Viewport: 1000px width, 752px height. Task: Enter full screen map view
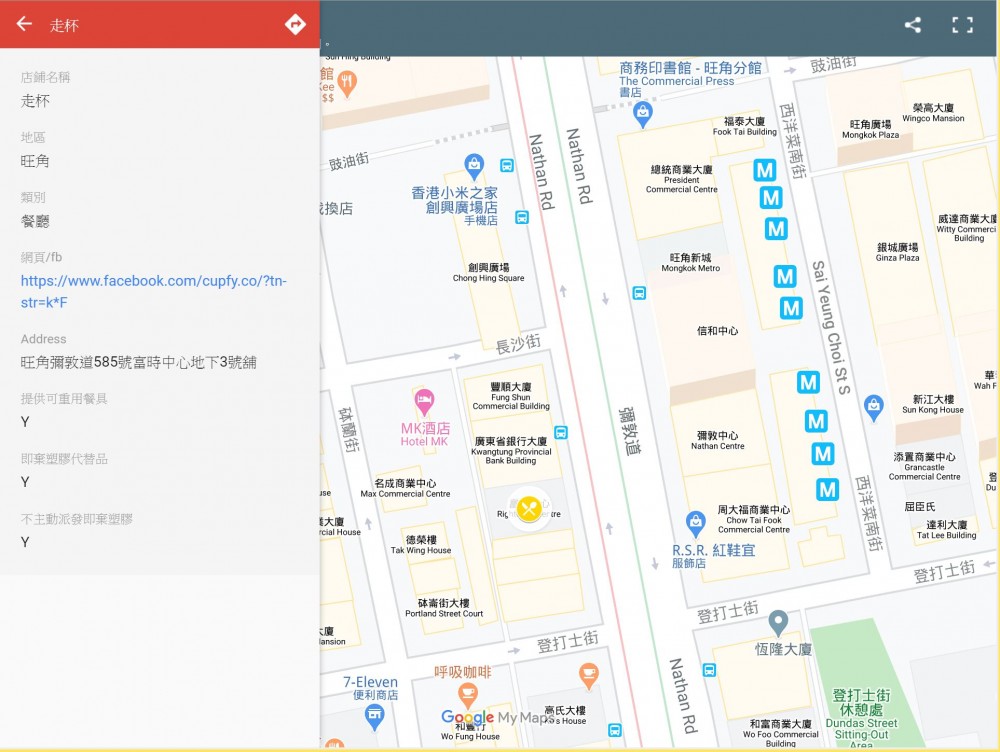962,25
